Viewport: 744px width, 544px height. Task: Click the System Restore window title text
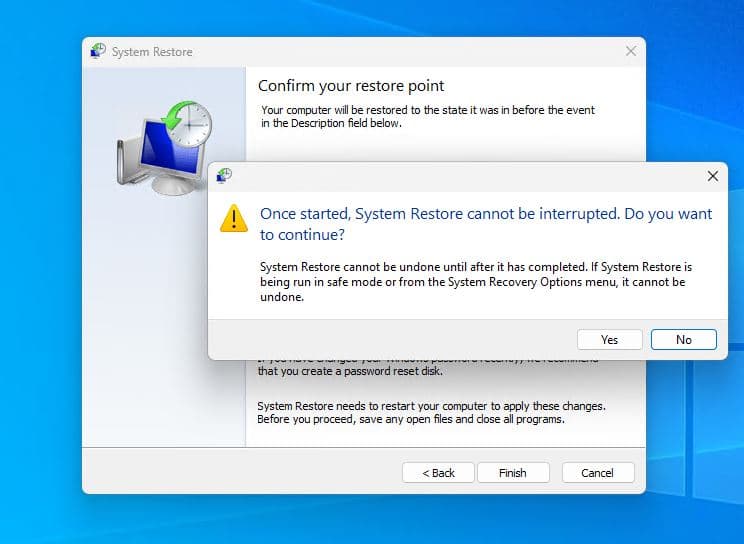click(152, 52)
